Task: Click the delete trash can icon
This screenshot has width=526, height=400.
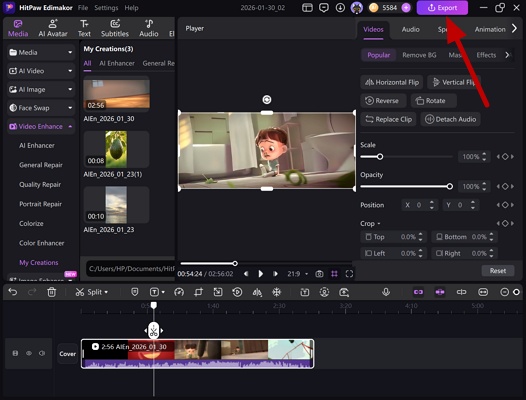Action: pyautogui.click(x=51, y=292)
